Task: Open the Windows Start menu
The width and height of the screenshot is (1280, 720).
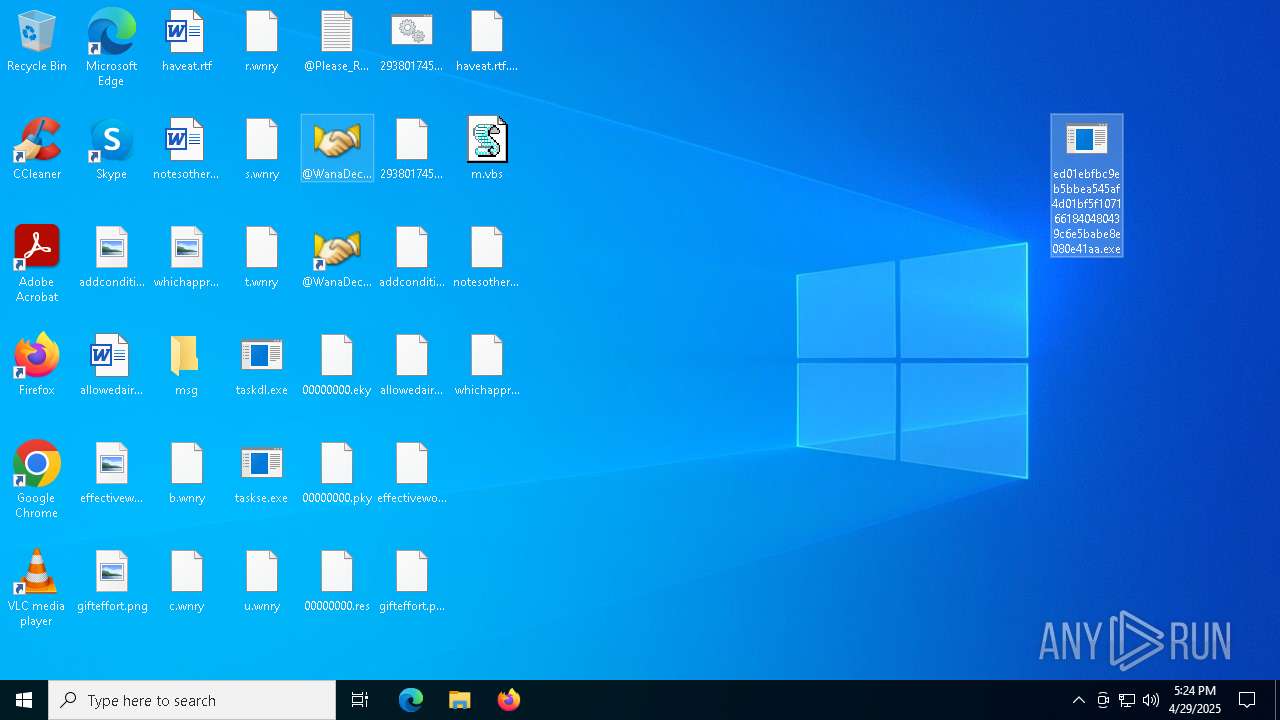Action: tap(24, 700)
